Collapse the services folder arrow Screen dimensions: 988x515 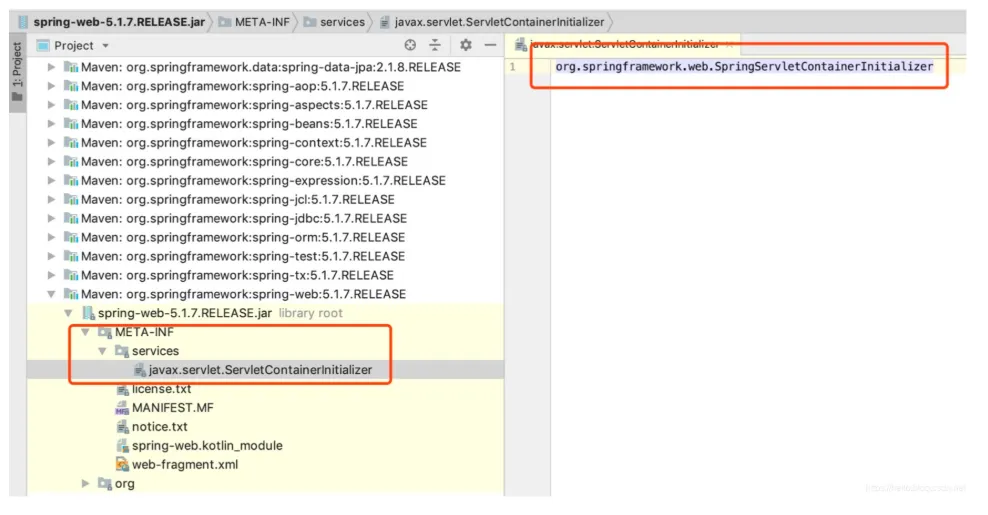click(x=103, y=350)
